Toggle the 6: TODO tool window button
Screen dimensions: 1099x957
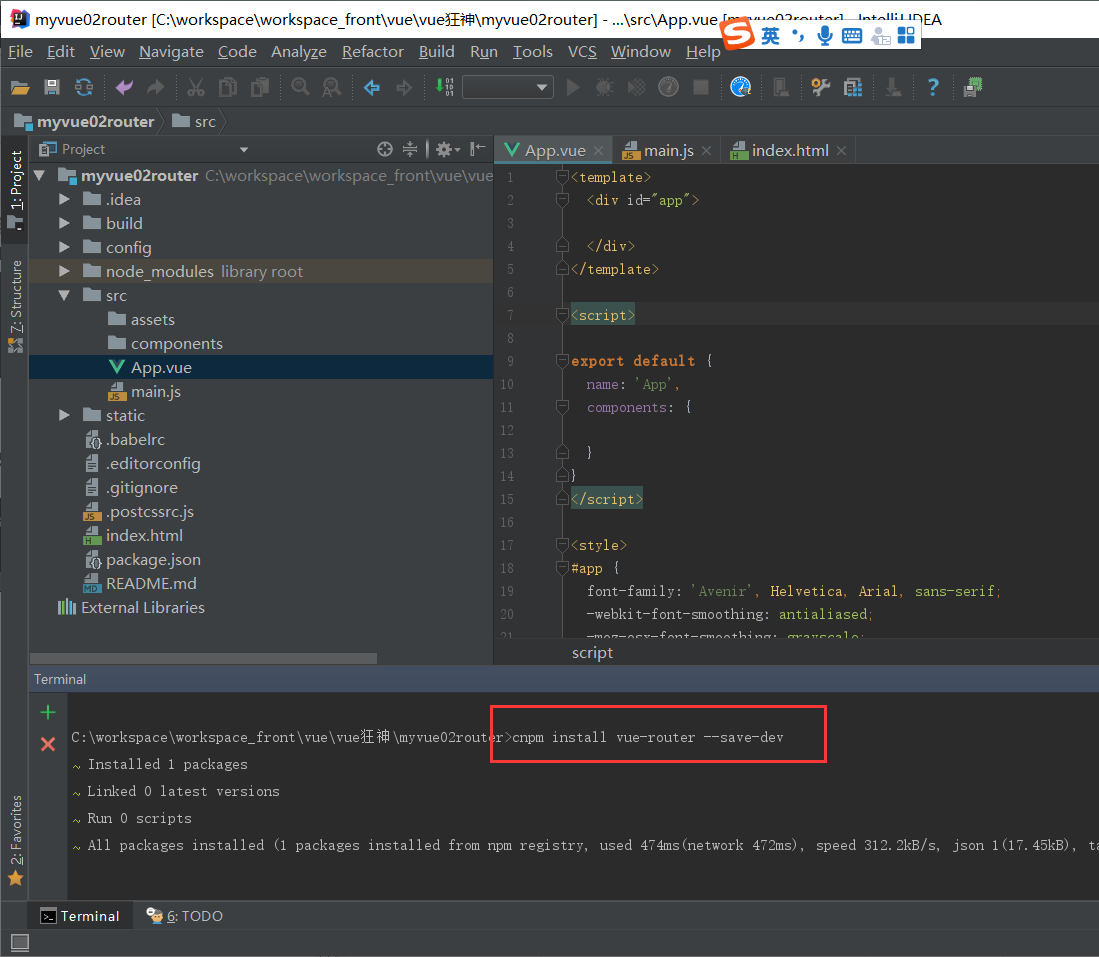pos(184,916)
